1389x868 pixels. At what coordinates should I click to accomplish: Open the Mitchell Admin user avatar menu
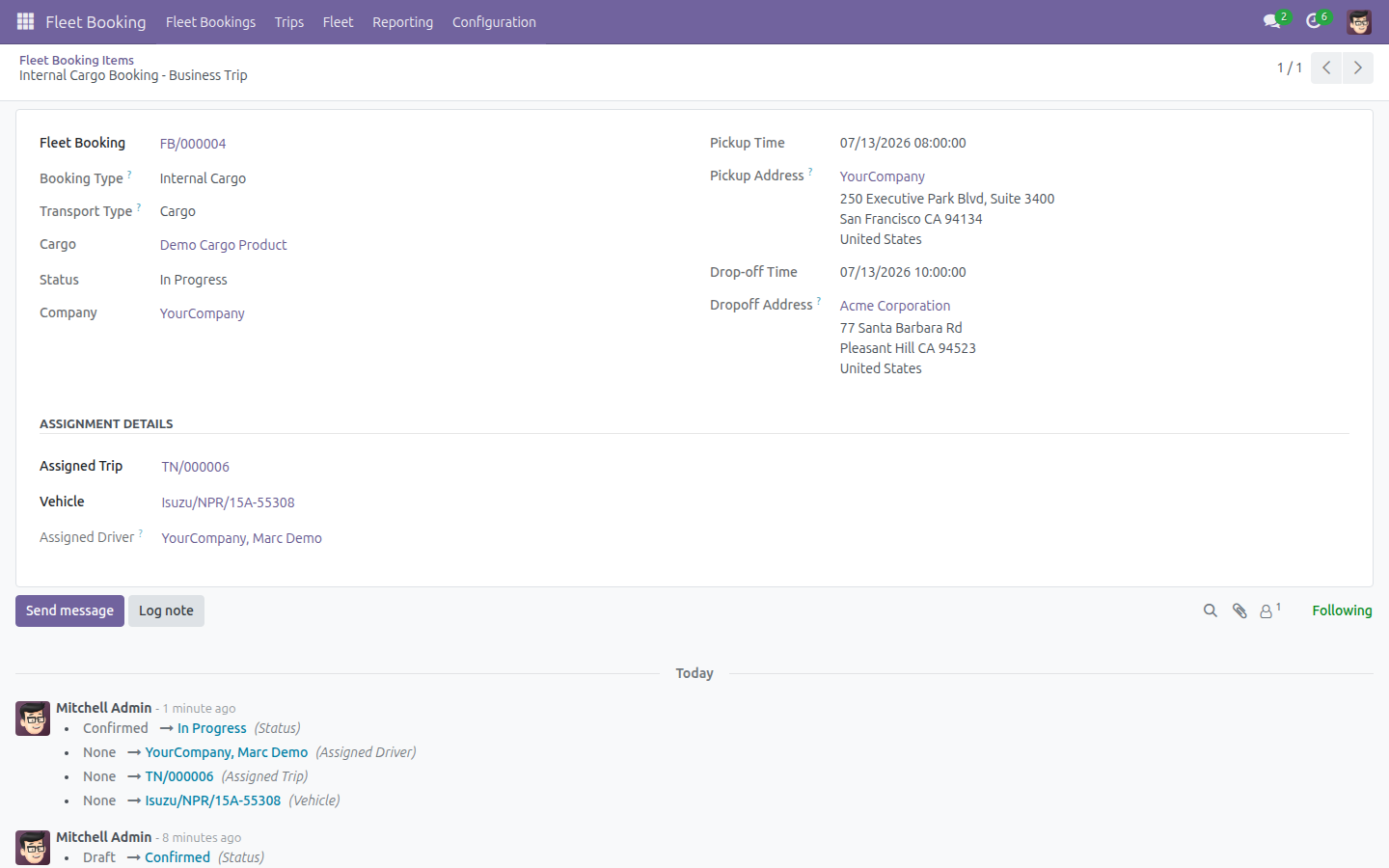1359,21
